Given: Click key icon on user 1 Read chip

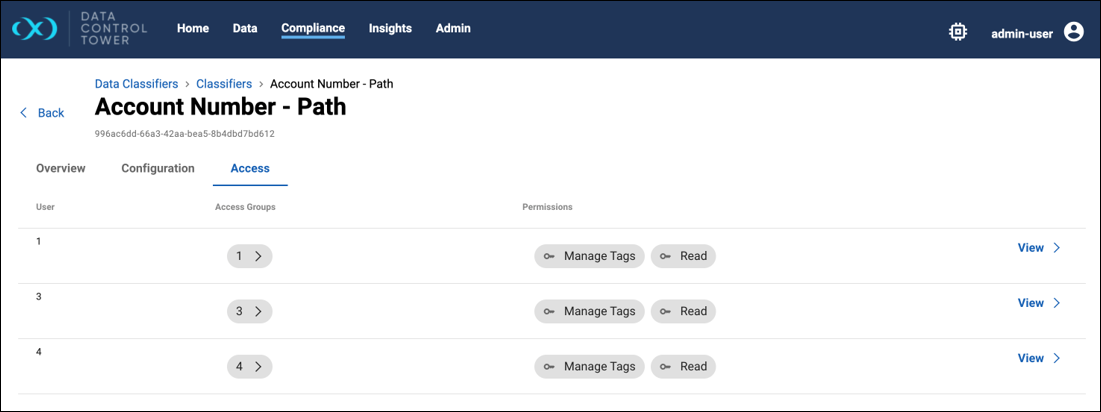Looking at the screenshot, I should pyautogui.click(x=665, y=256).
